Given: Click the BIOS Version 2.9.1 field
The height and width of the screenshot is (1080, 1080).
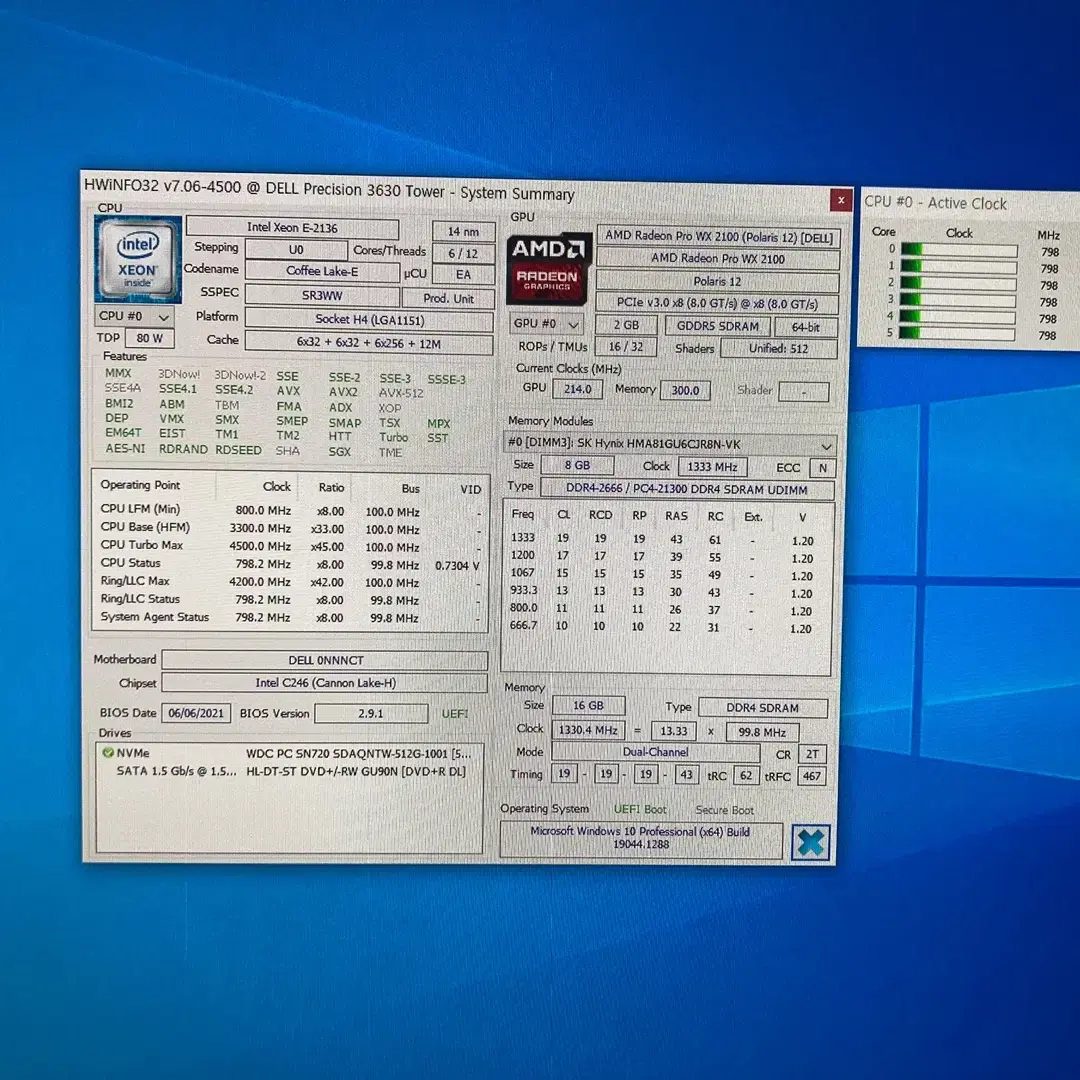Looking at the screenshot, I should pos(371,714).
